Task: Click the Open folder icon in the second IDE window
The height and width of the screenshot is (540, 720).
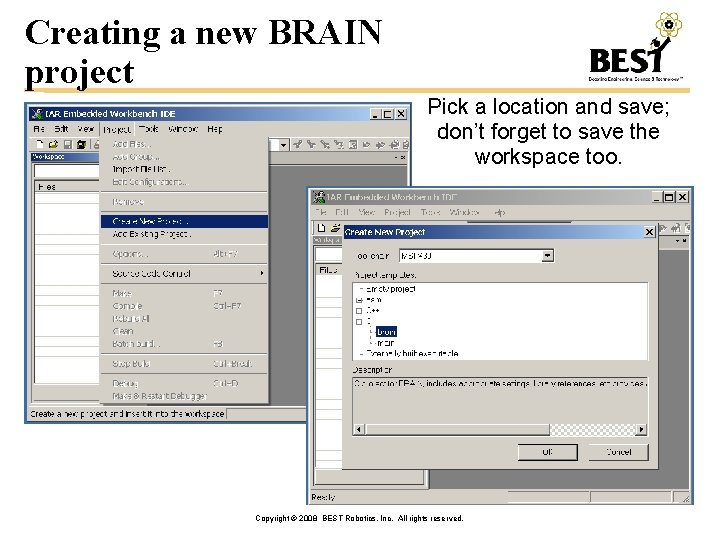Action: 336,227
